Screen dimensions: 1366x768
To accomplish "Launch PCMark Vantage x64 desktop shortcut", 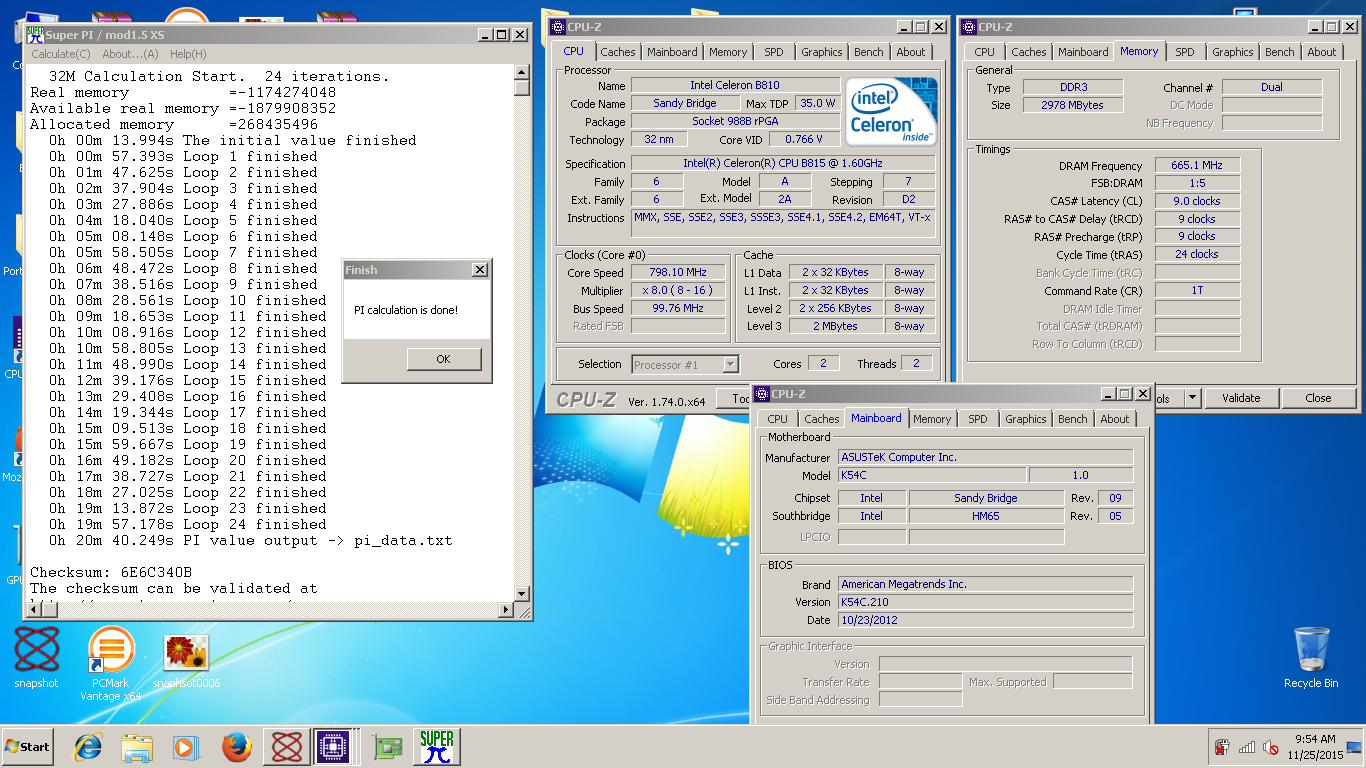I will click(x=110, y=663).
